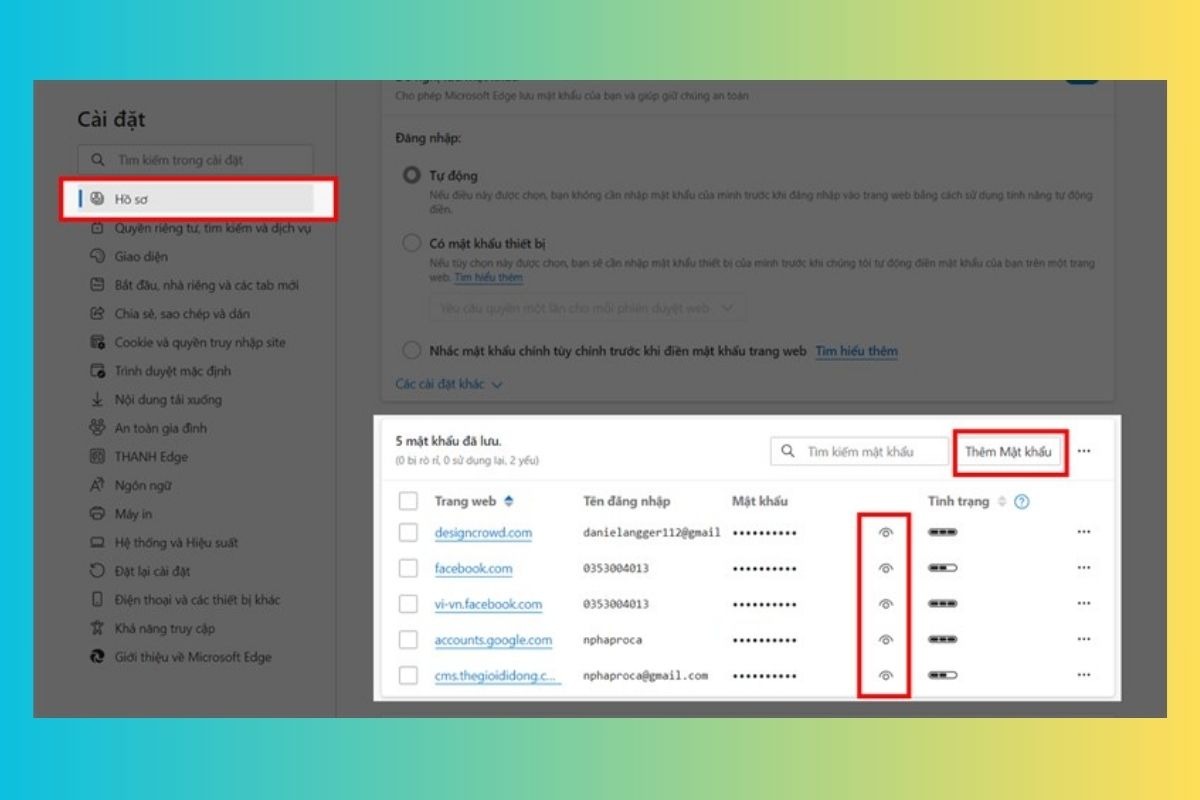This screenshot has width=1200, height=800.
Task: Tick the checkbox for vi-vn.facebook.com
Action: coord(408,604)
